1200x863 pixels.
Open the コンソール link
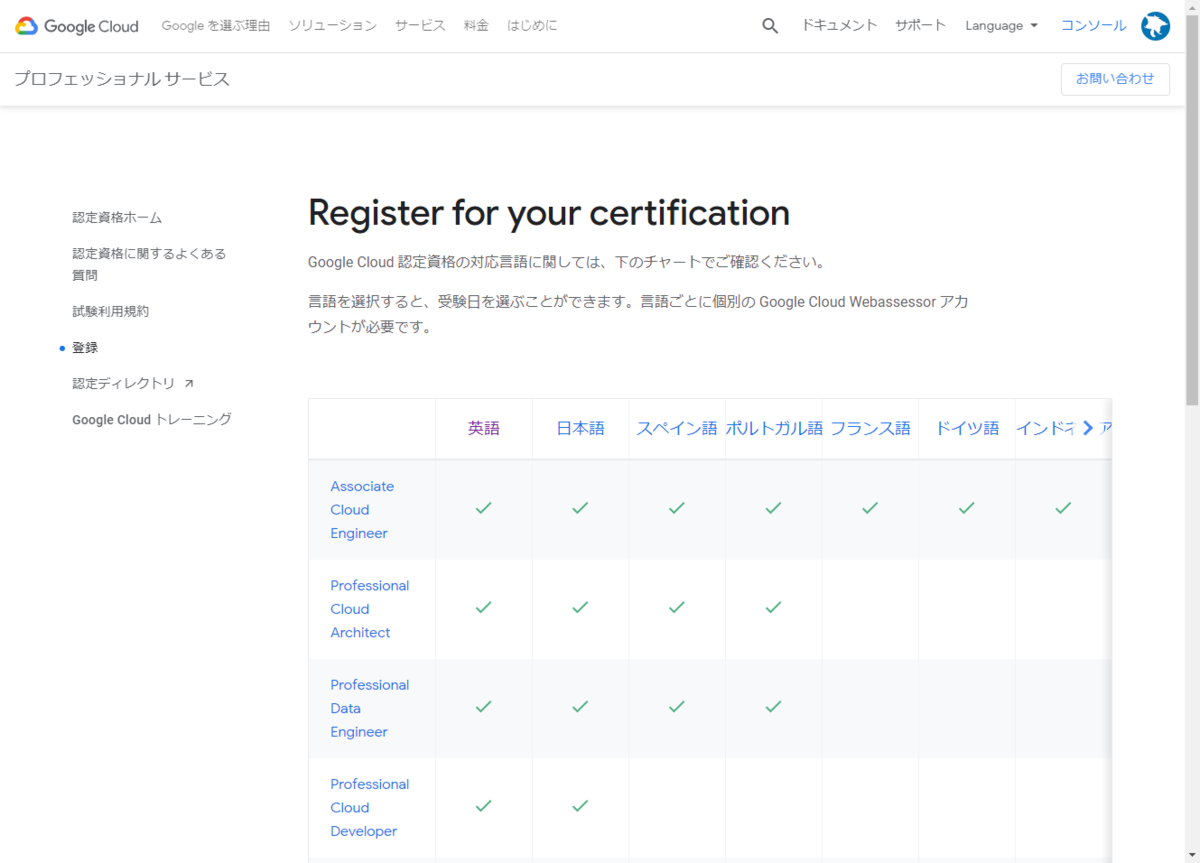[1093, 26]
